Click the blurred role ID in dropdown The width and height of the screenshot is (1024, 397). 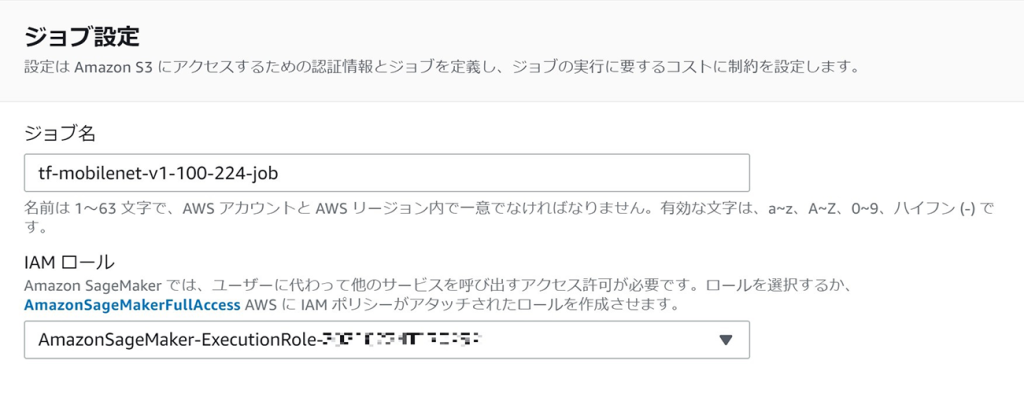pyautogui.click(x=402, y=340)
